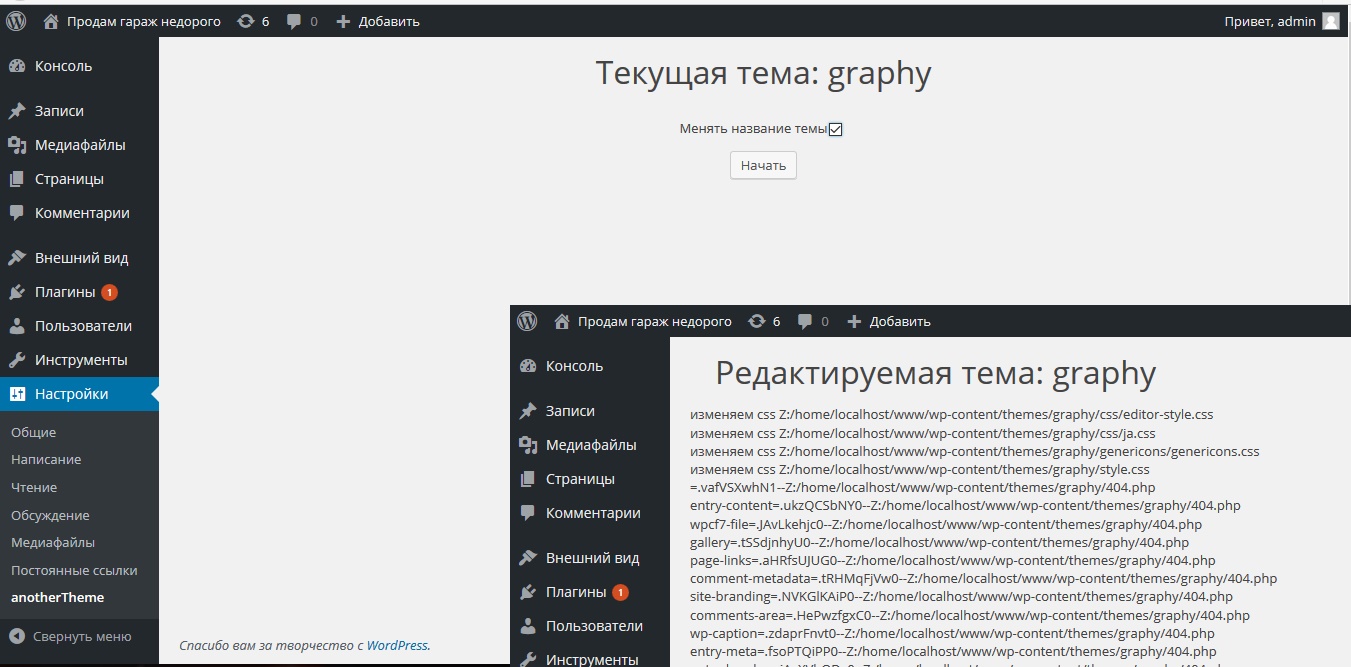Image resolution: width=1351 pixels, height=667 pixels.
Task: Click log line starting wpcf7-file=
Action: [946, 524]
